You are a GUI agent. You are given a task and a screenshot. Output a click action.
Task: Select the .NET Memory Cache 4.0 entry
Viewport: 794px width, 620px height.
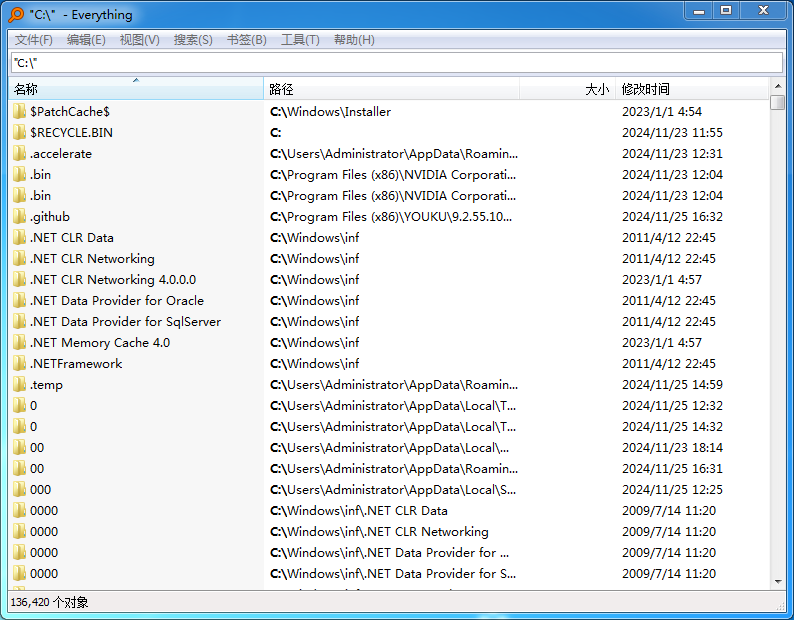[100, 343]
